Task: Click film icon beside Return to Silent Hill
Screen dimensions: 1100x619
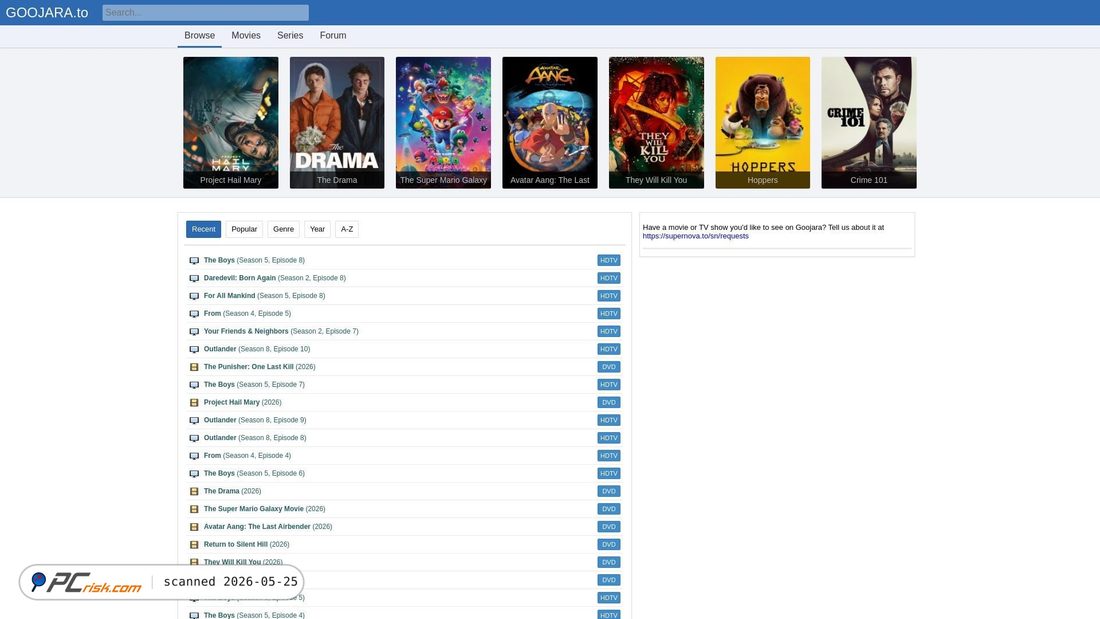Action: [194, 545]
